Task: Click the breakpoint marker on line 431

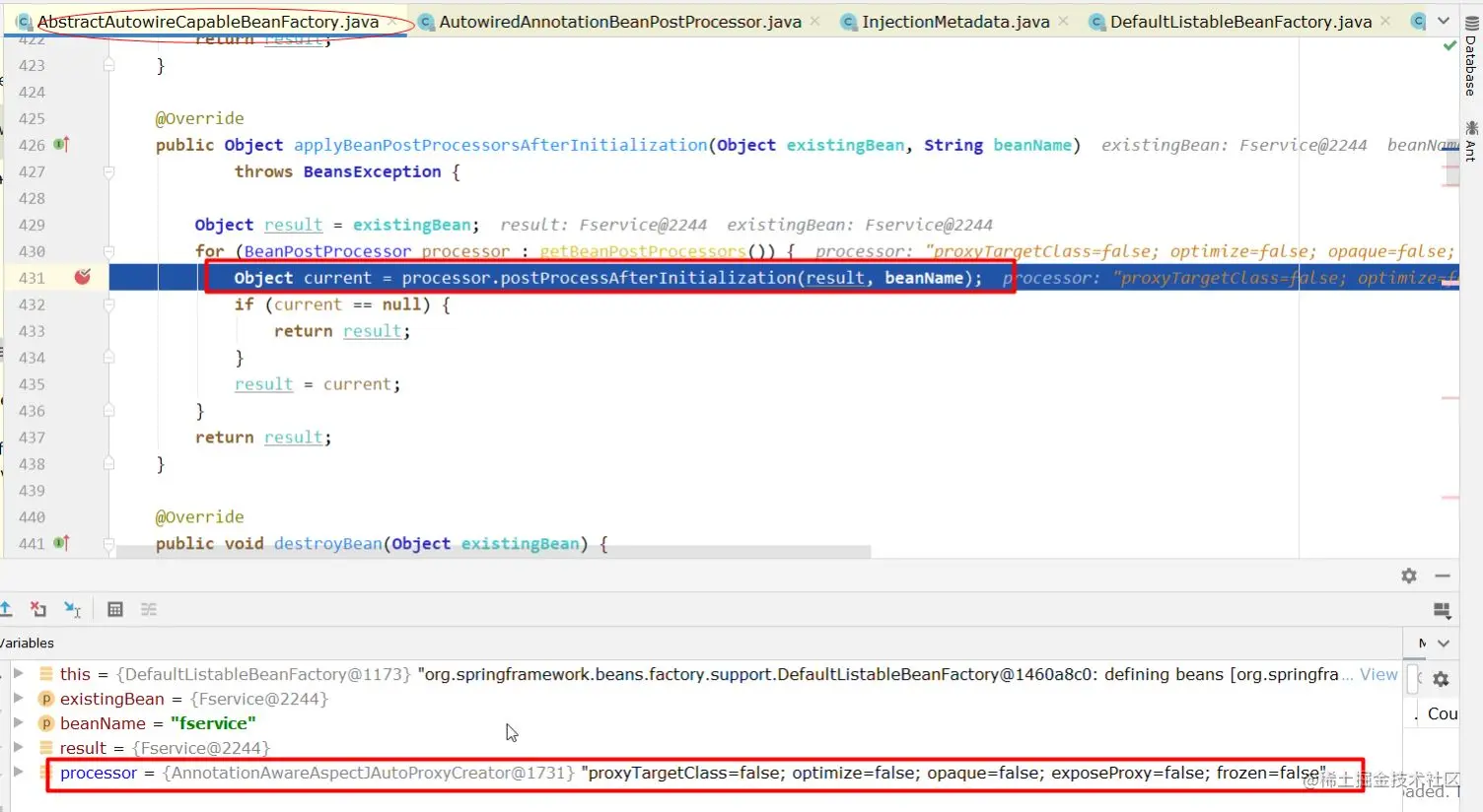Action: (83, 277)
